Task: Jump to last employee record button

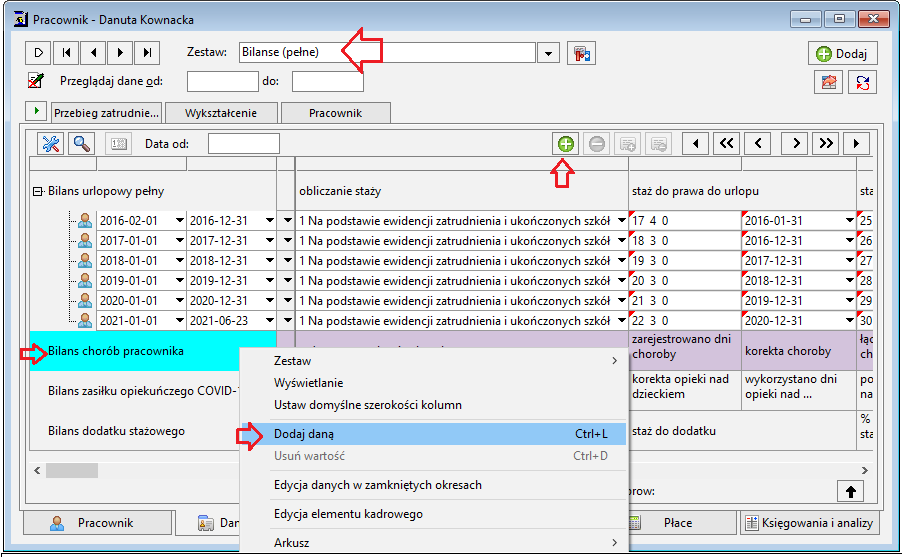Action: click(147, 53)
